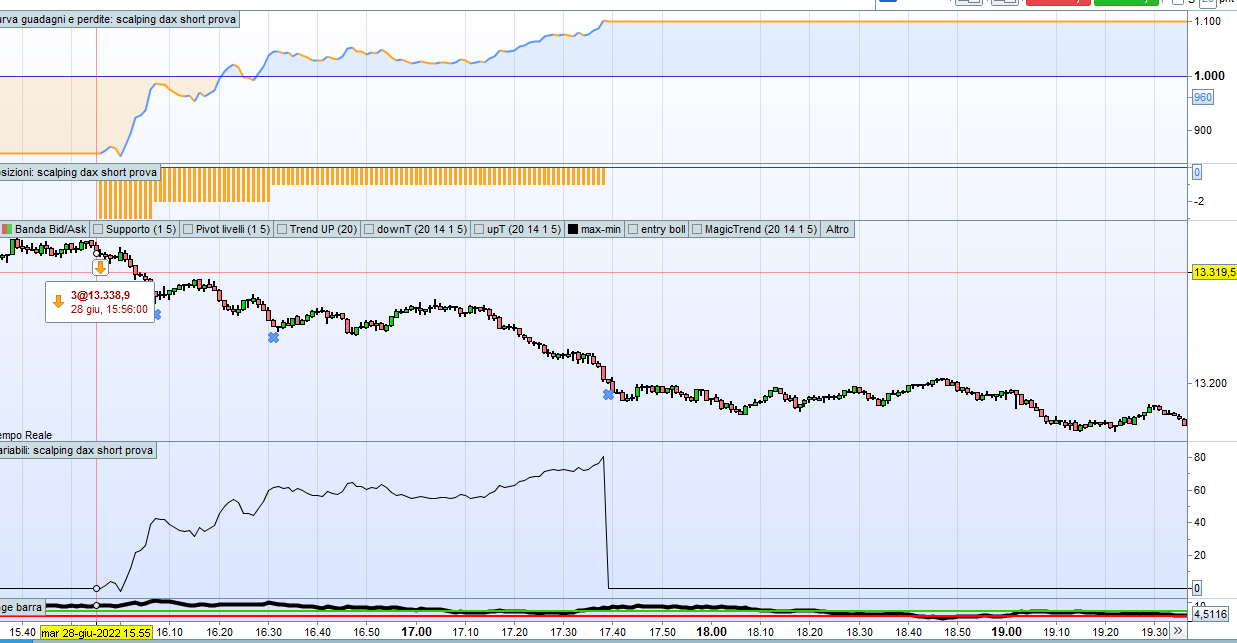The width and height of the screenshot is (1237, 643).
Task: Open the Altro indicators dropdown
Action: [x=837, y=230]
